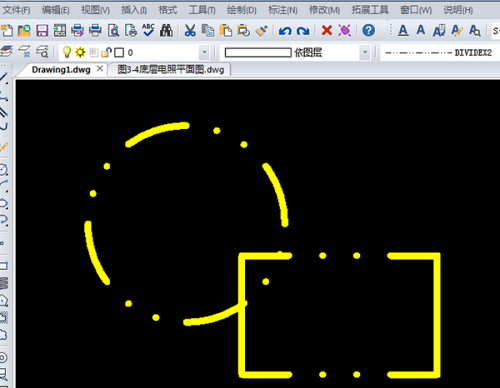Open the 绘制(D) menu
This screenshot has height=388, width=500.
242,10
